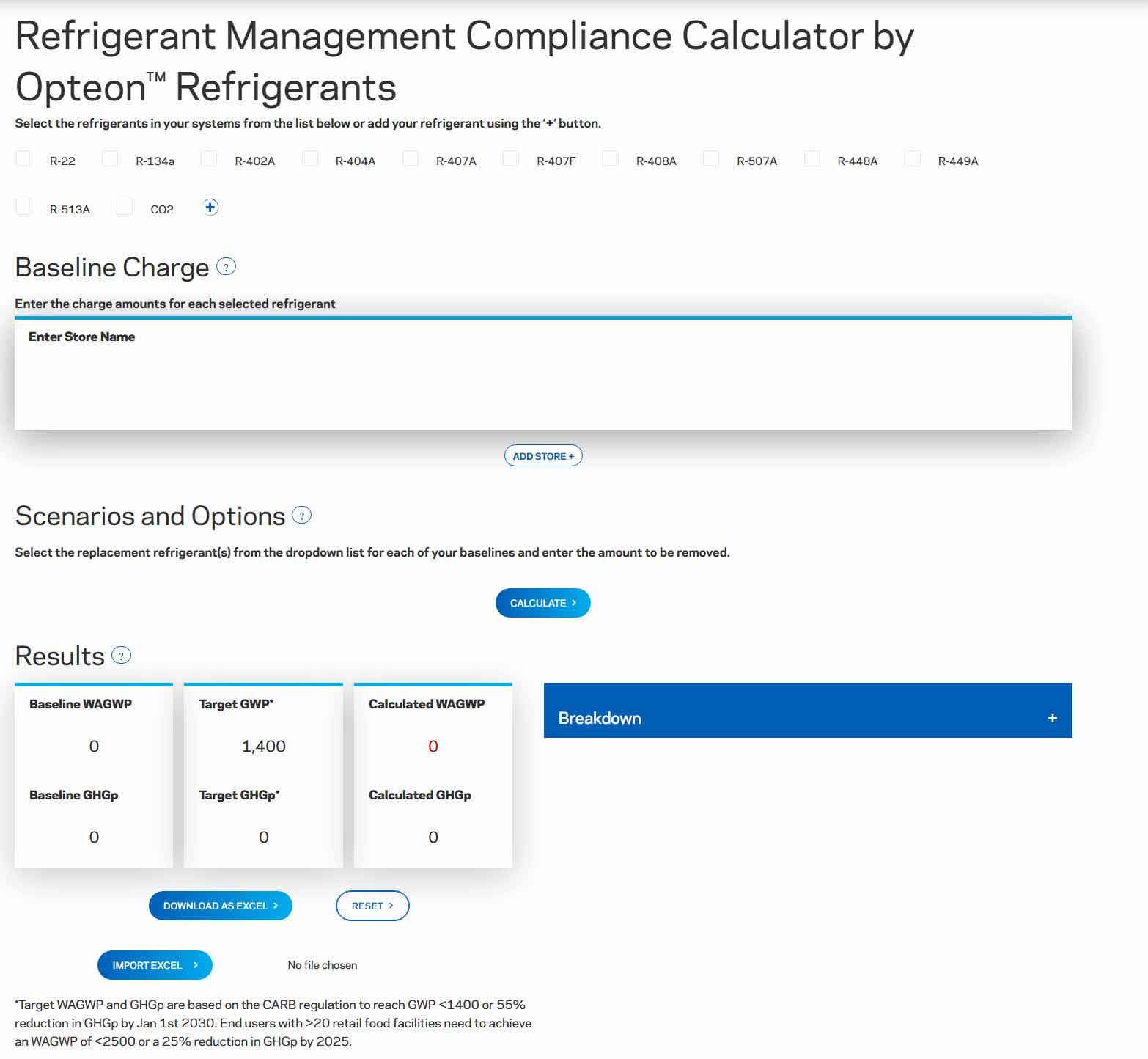Select the R-507A checkbox
The height and width of the screenshot is (1059, 1148).
(x=711, y=158)
